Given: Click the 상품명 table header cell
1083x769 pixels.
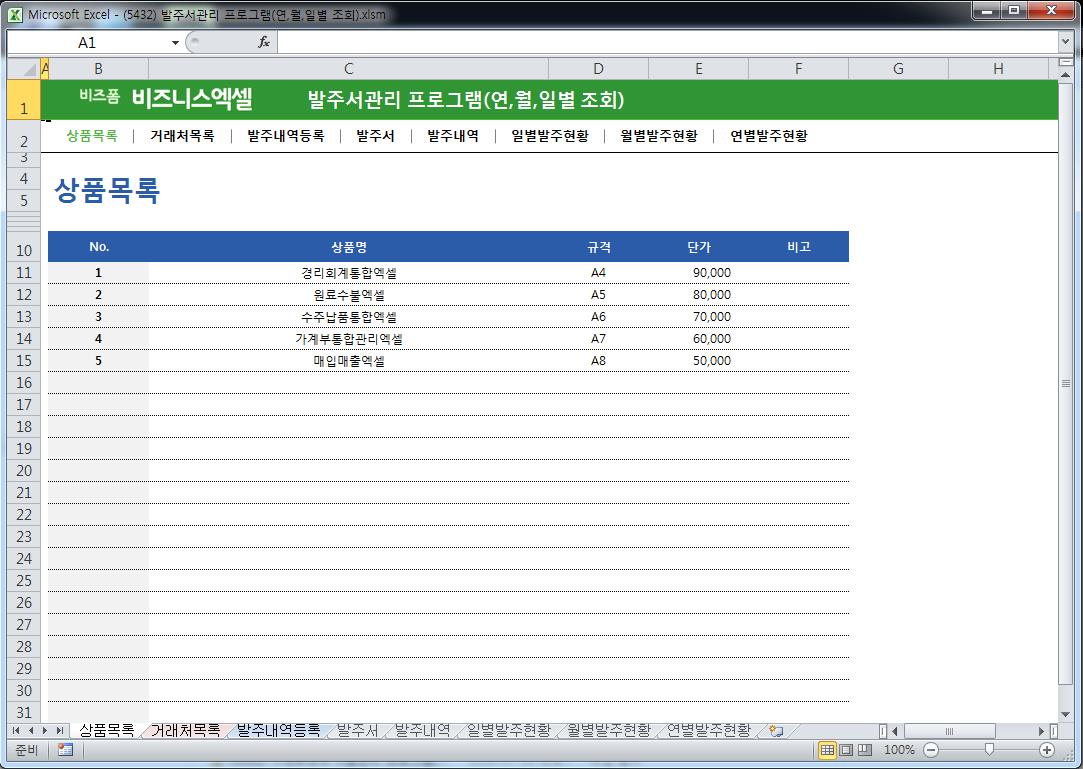Looking at the screenshot, I should [349, 247].
